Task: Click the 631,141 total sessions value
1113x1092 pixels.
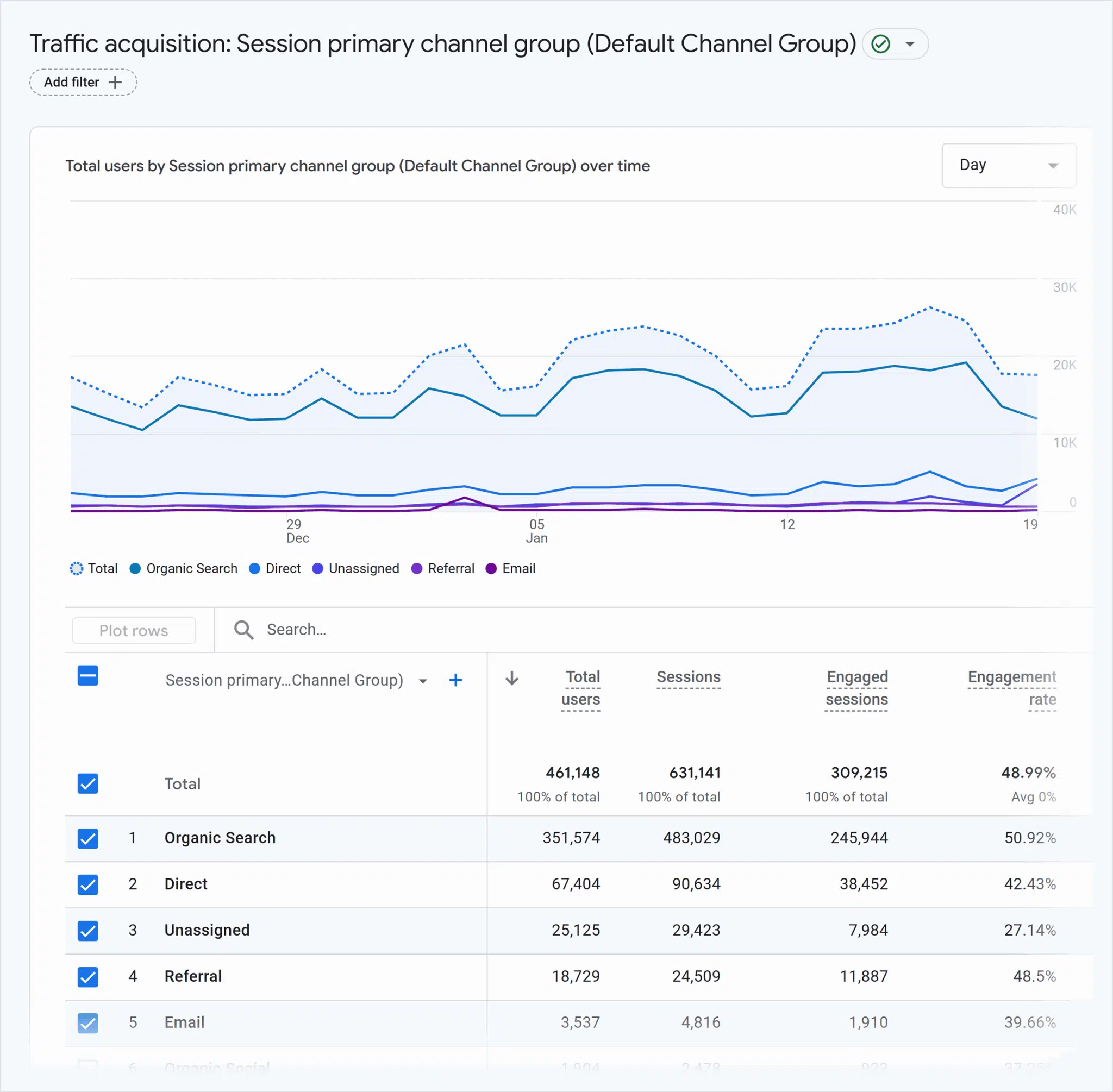Action: [695, 773]
